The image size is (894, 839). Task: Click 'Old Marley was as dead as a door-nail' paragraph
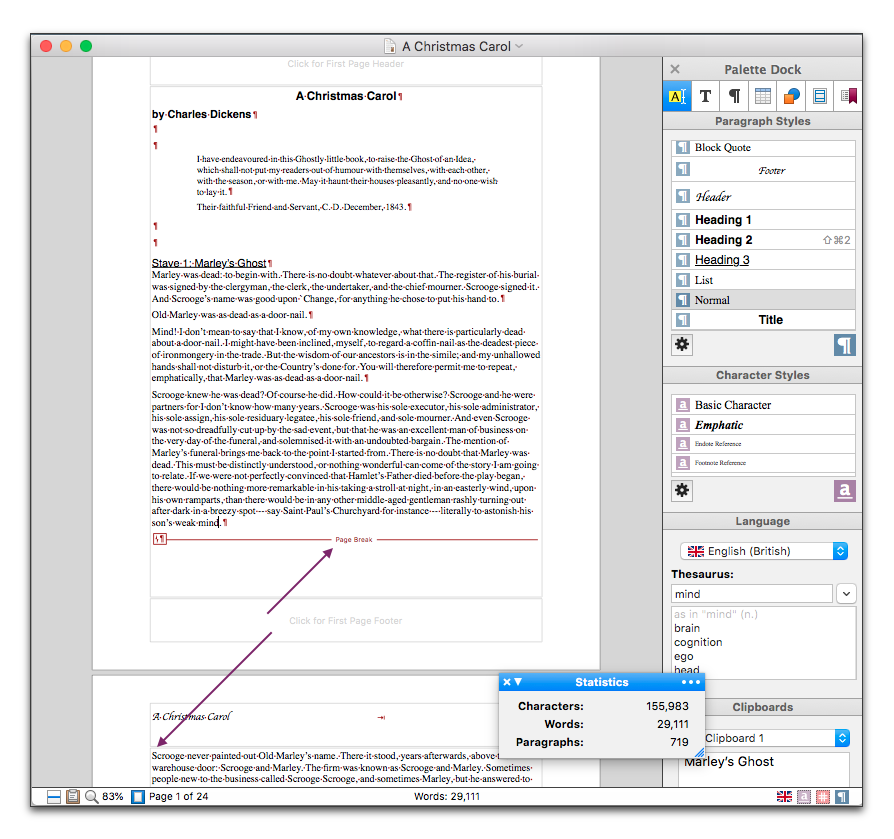[229, 315]
